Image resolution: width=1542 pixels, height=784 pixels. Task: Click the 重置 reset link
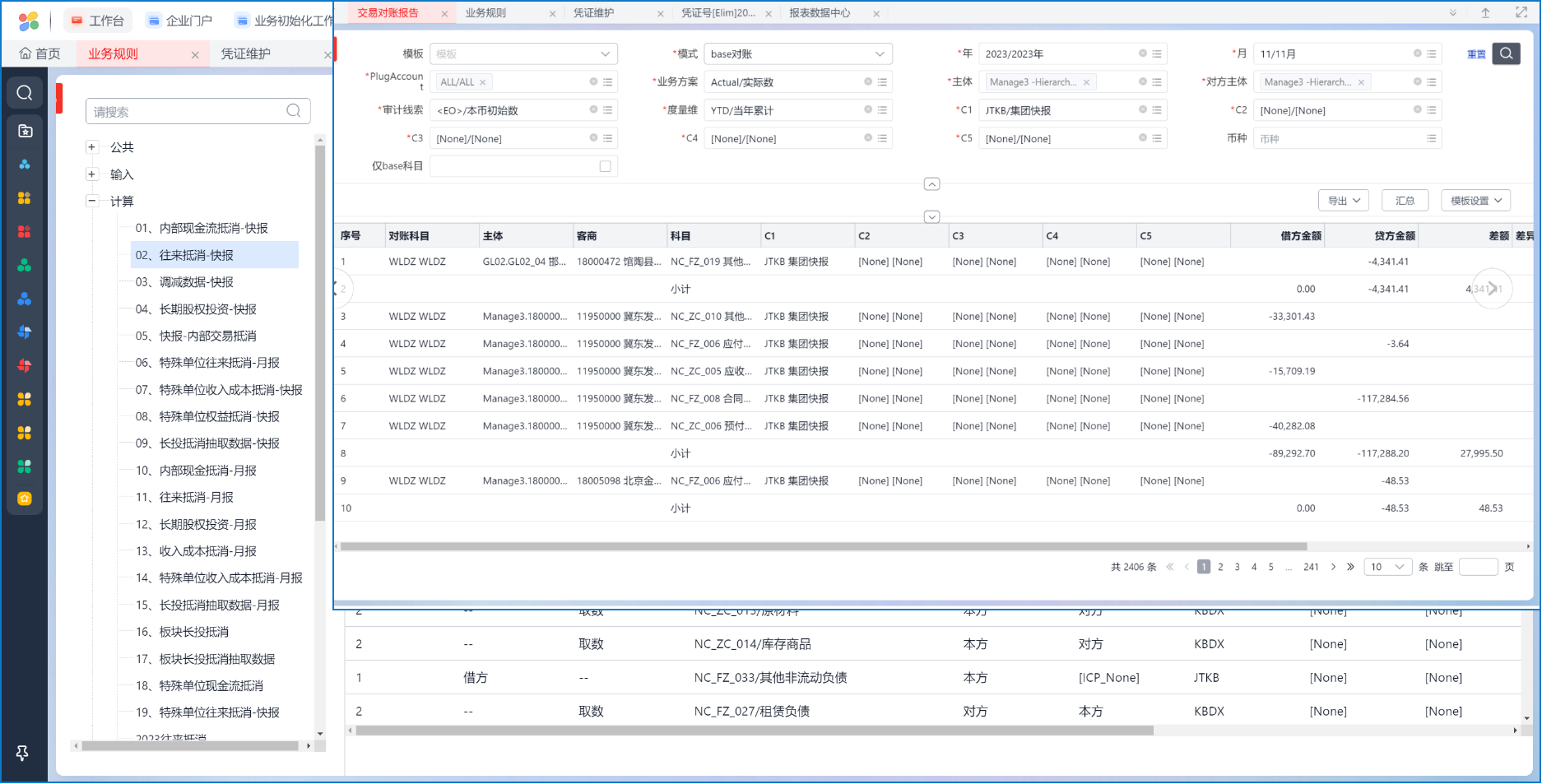pos(1476,54)
